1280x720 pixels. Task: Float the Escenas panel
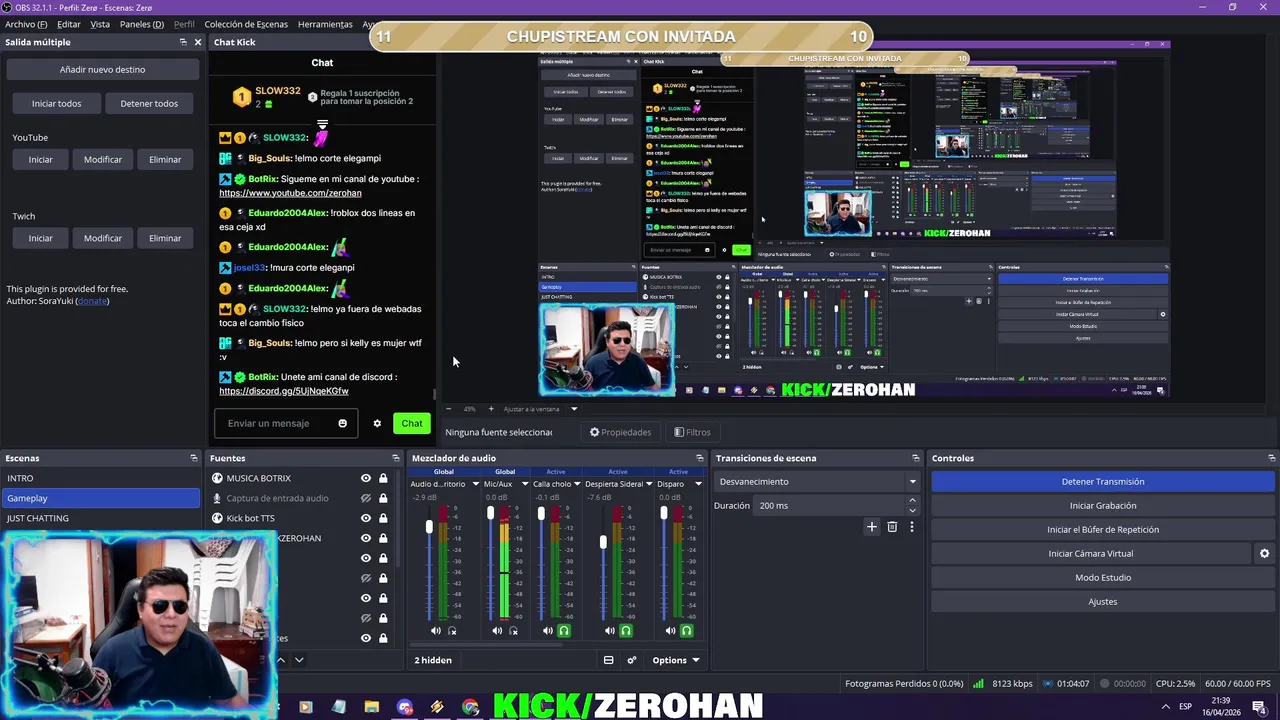click(x=194, y=458)
